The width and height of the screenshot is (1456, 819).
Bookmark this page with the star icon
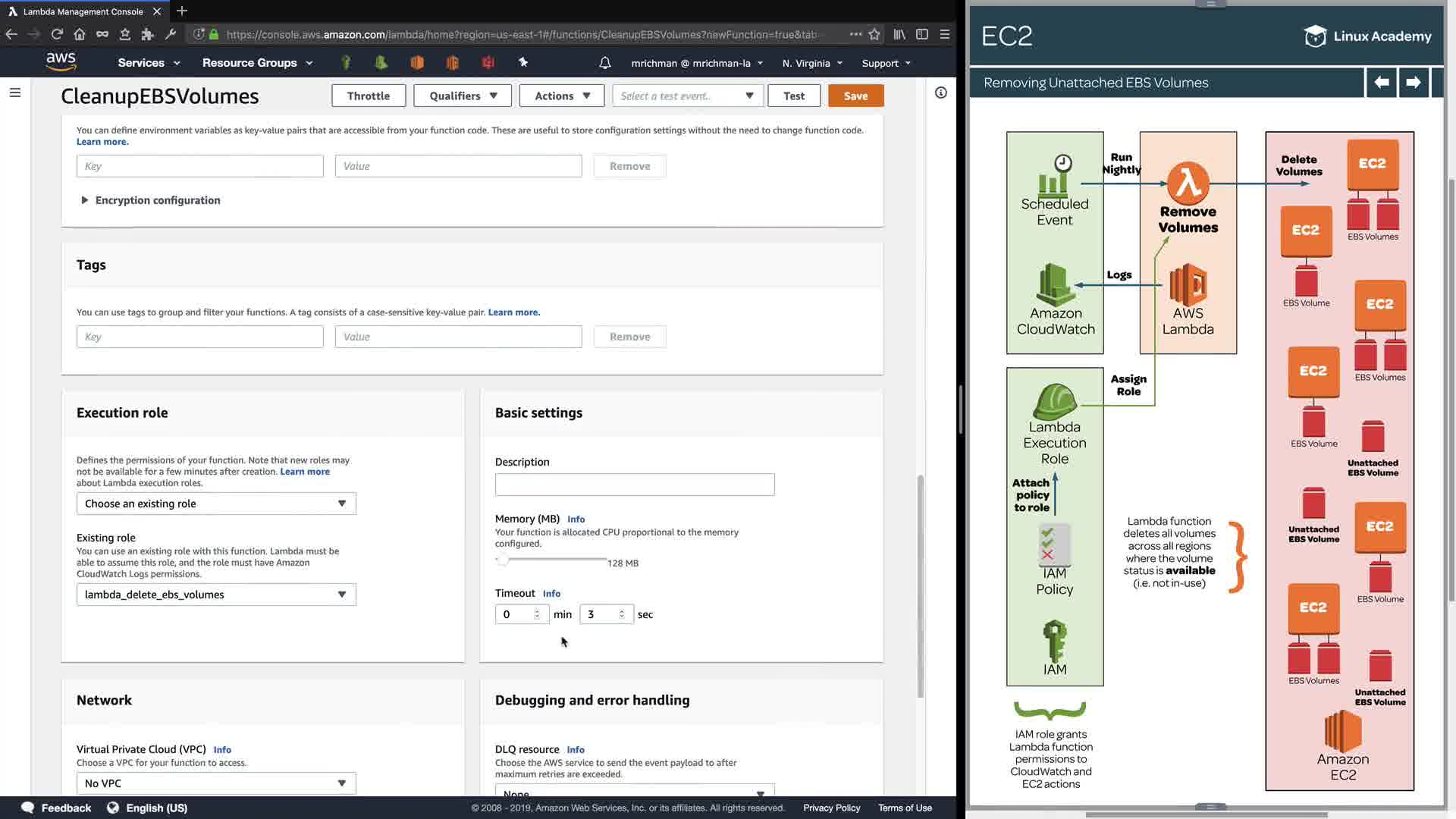(874, 34)
